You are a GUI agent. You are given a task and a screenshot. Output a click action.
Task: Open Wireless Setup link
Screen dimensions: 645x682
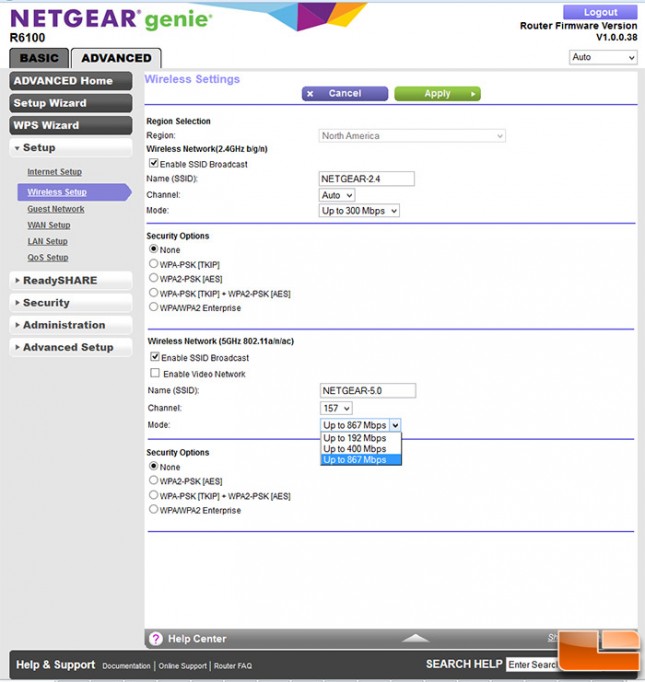click(x=57, y=192)
